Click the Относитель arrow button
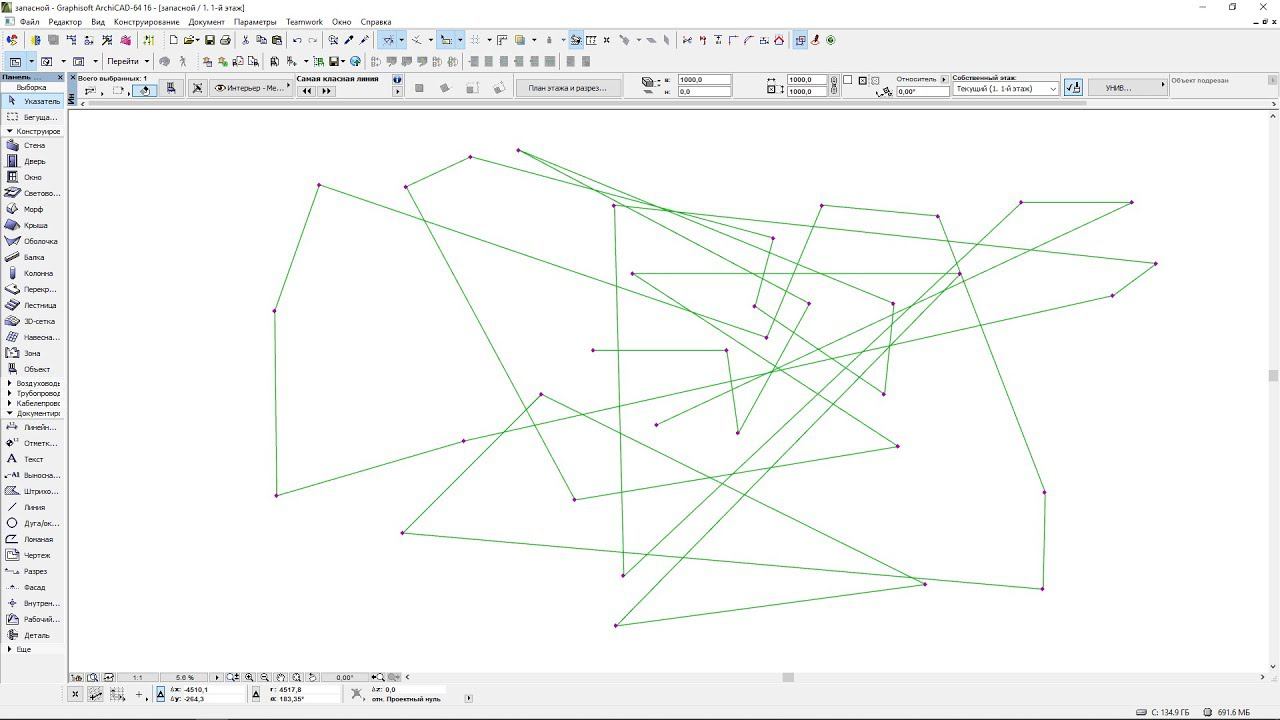Screen dimensions: 1280x720 (x=944, y=79)
